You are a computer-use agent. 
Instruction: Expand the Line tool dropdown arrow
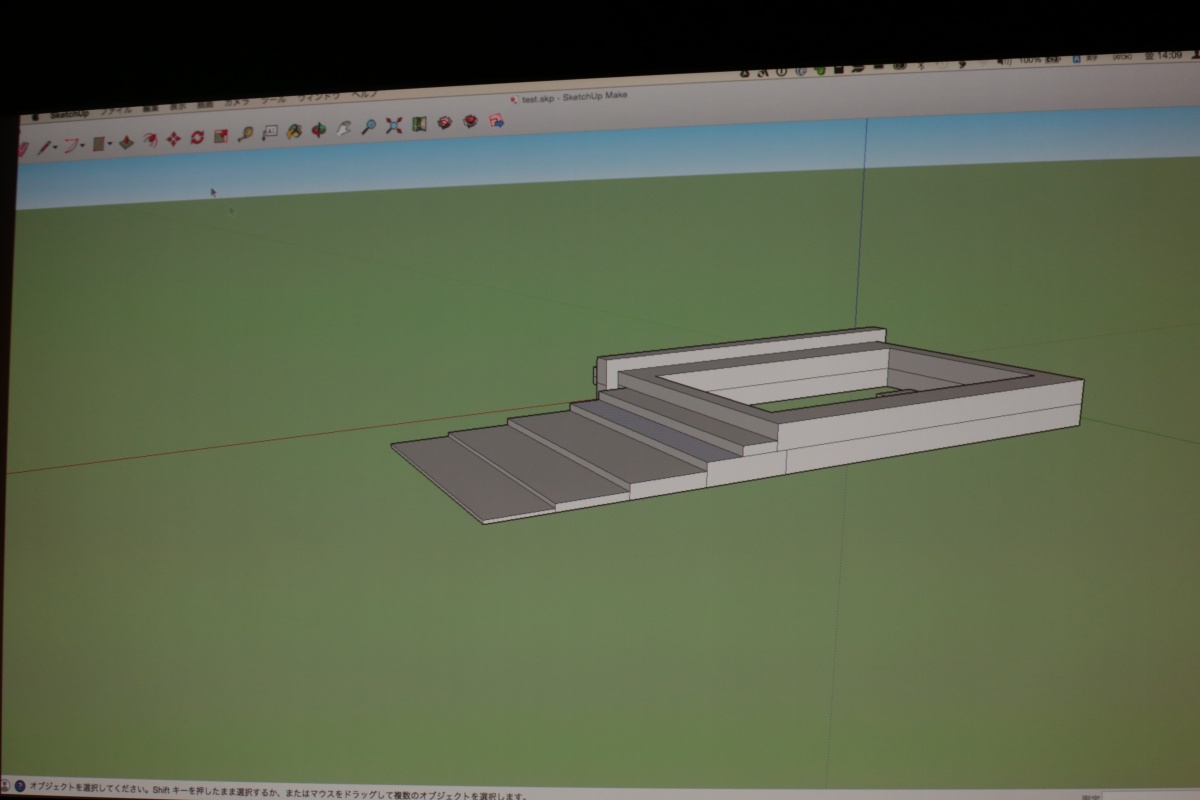[x=56, y=147]
